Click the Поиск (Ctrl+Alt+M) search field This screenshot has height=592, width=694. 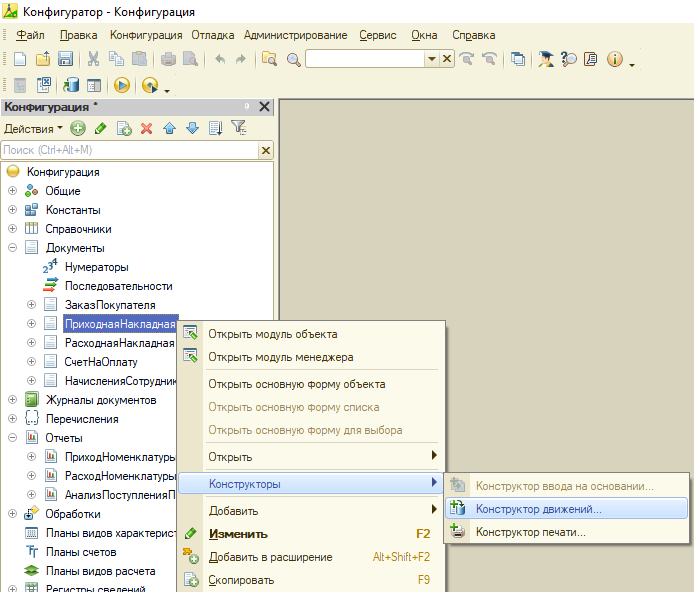point(129,150)
